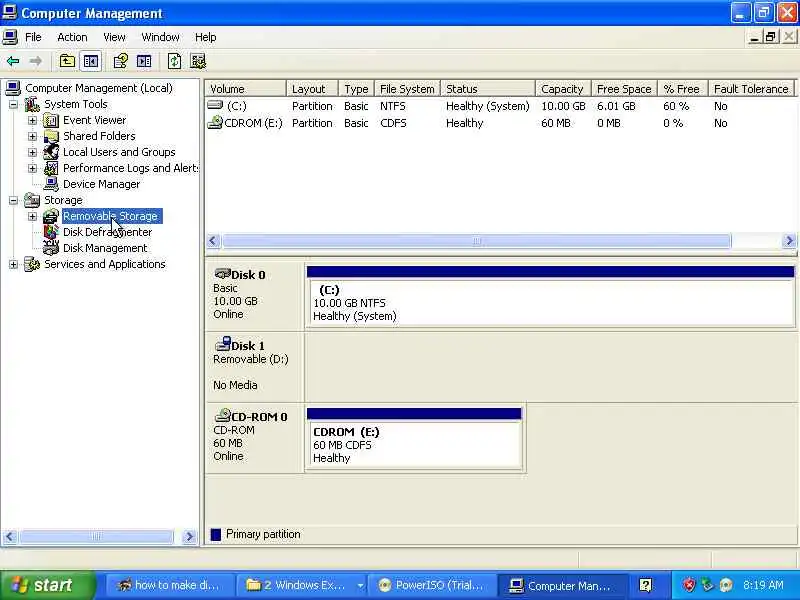The width and height of the screenshot is (800, 600).
Task: Click the Disk 1 removable drive icon
Action: (222, 344)
